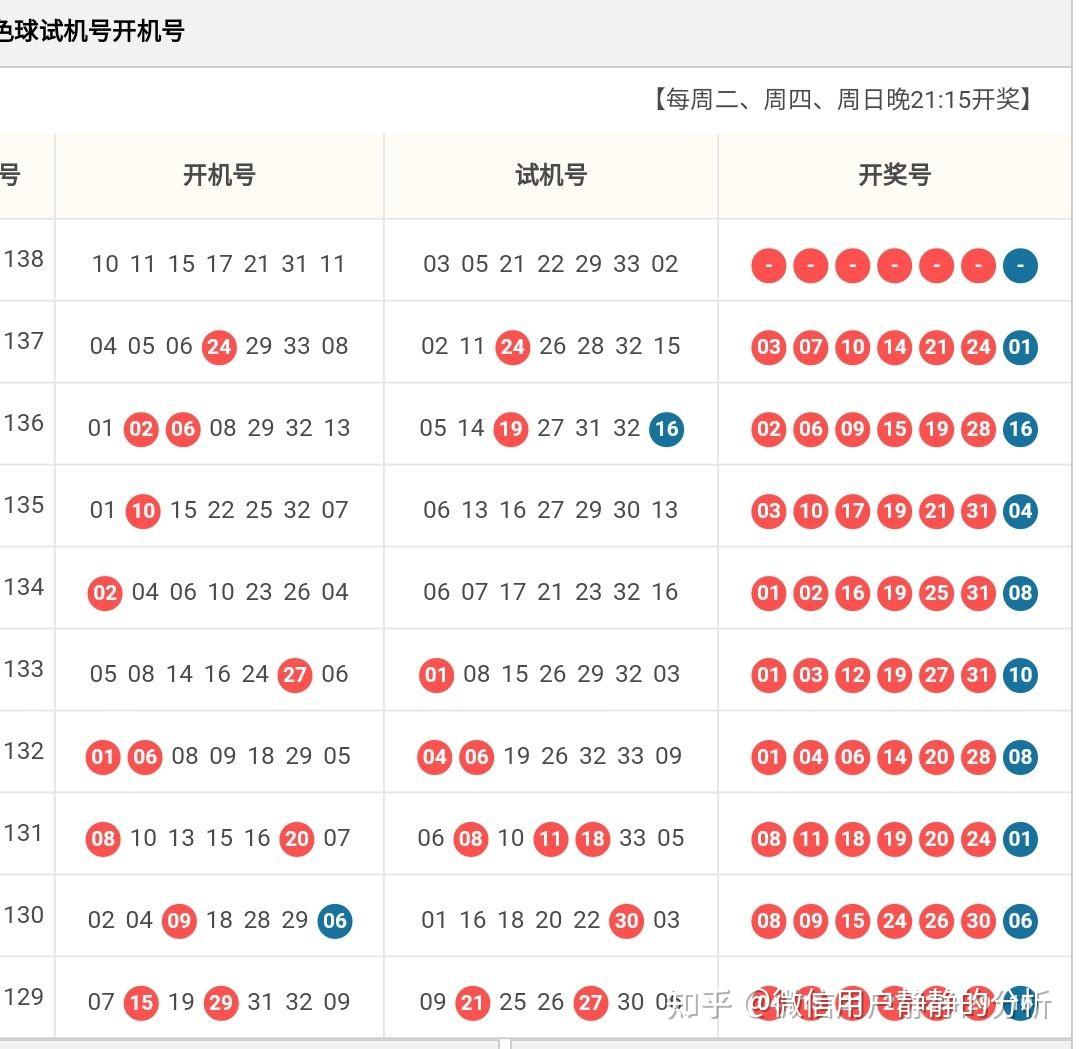The height and width of the screenshot is (1049, 1080).
Task: Click red ball 06 in row 132 试机号
Action: (x=477, y=756)
